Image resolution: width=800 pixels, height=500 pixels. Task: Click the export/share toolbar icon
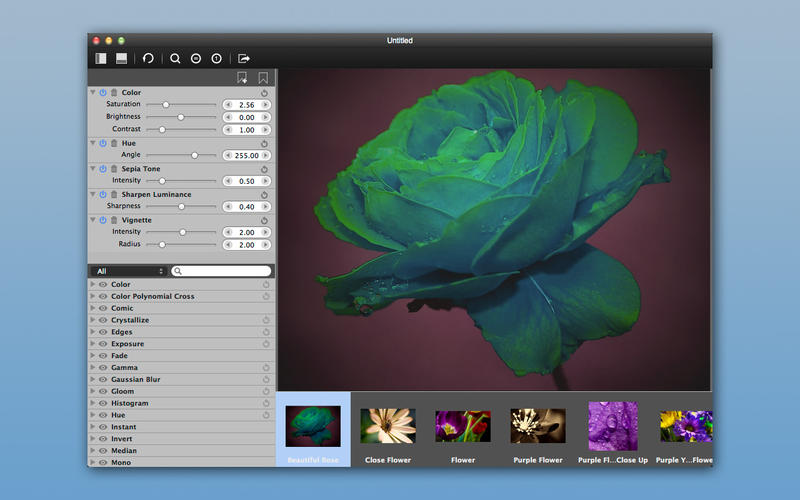244,59
